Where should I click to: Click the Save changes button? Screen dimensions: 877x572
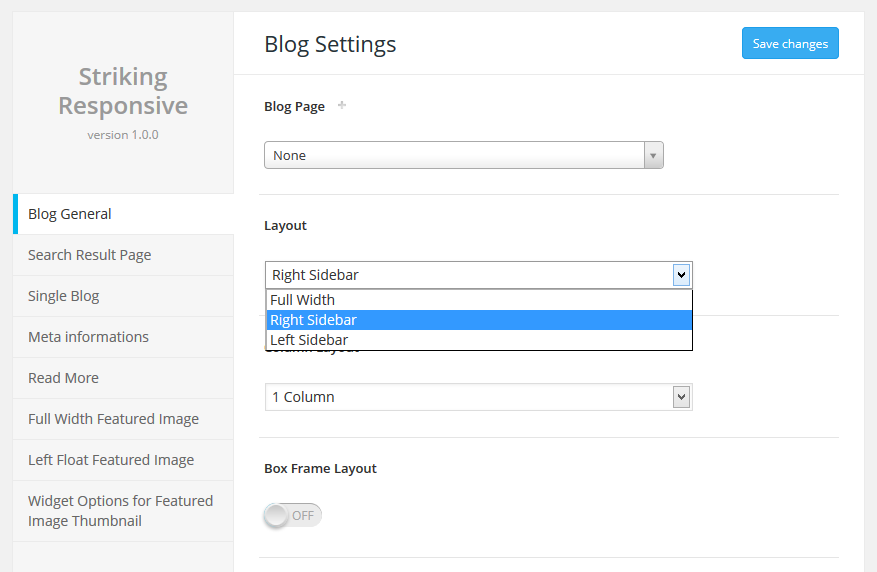(x=789, y=44)
